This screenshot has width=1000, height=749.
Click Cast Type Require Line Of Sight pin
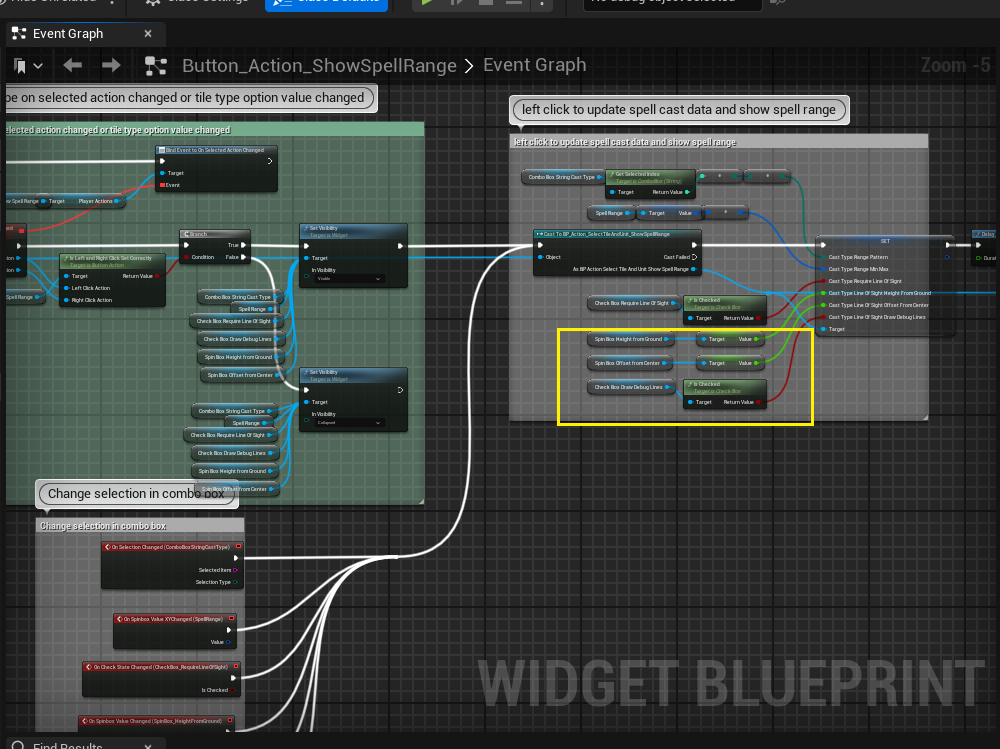823,281
